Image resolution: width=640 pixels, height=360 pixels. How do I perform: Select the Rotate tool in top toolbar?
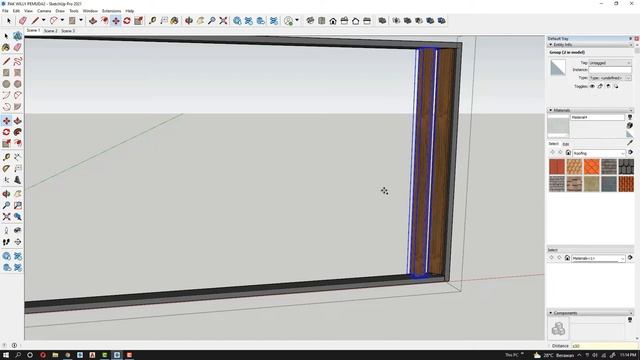pyautogui.click(x=127, y=20)
